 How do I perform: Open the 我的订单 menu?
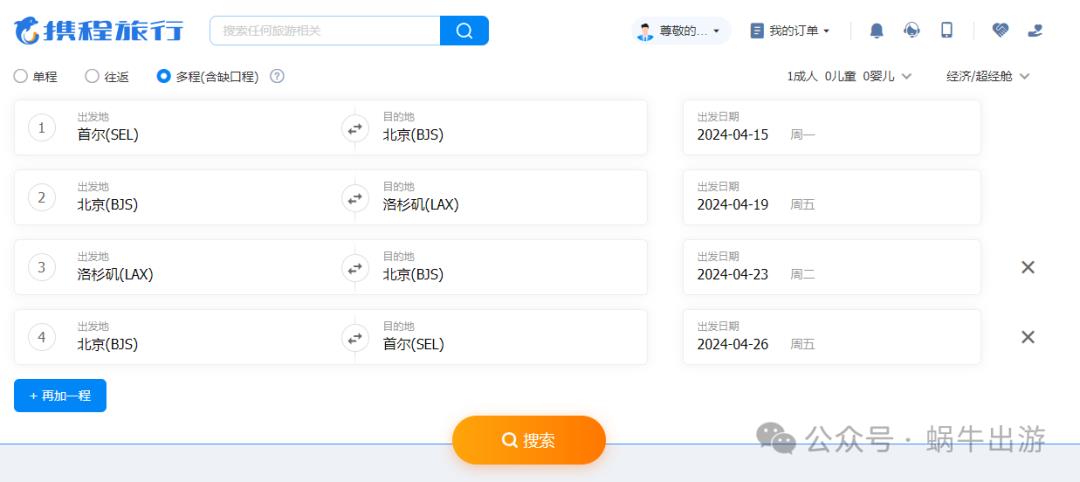790,31
